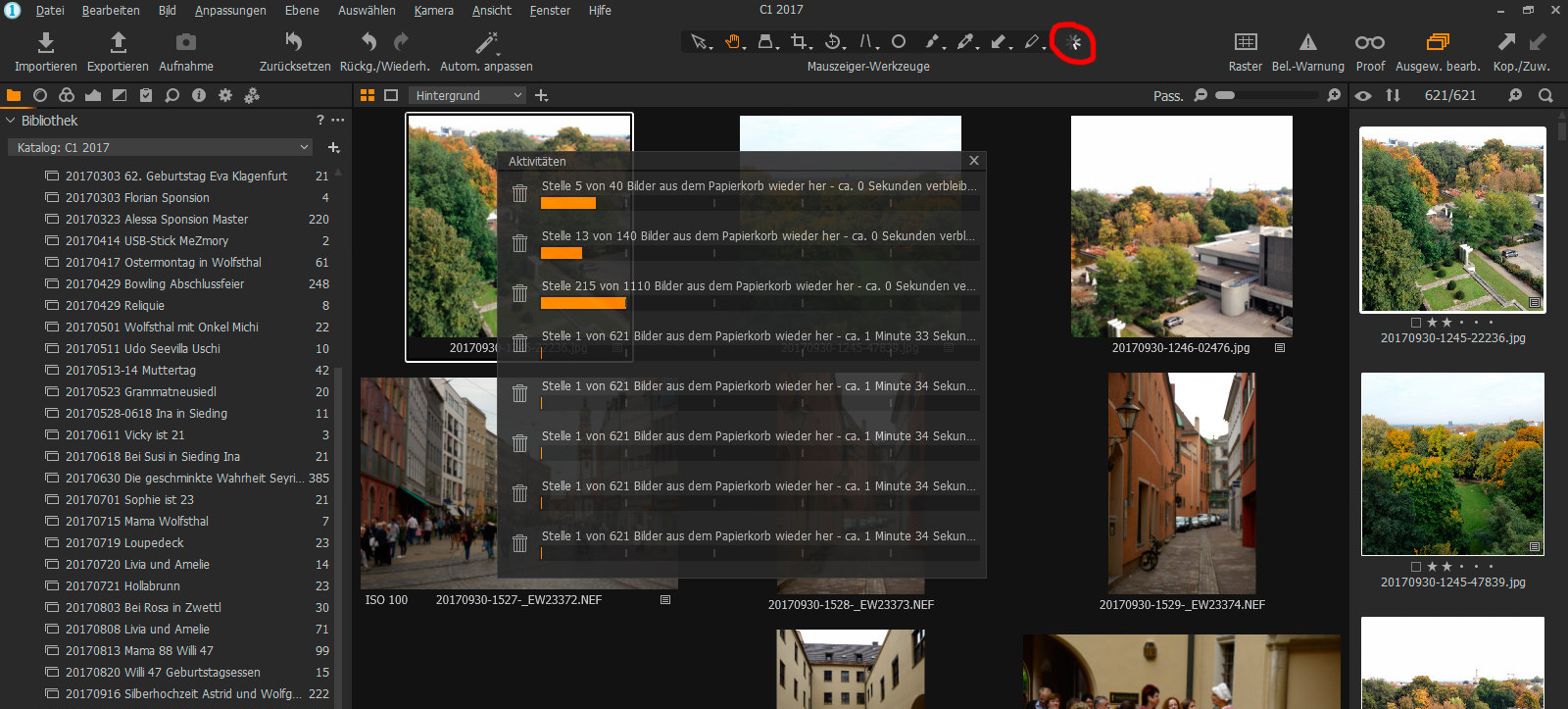
Task: Set color tag on 20170930-1245-22236.jpg thumbnail
Action: pos(1415,322)
